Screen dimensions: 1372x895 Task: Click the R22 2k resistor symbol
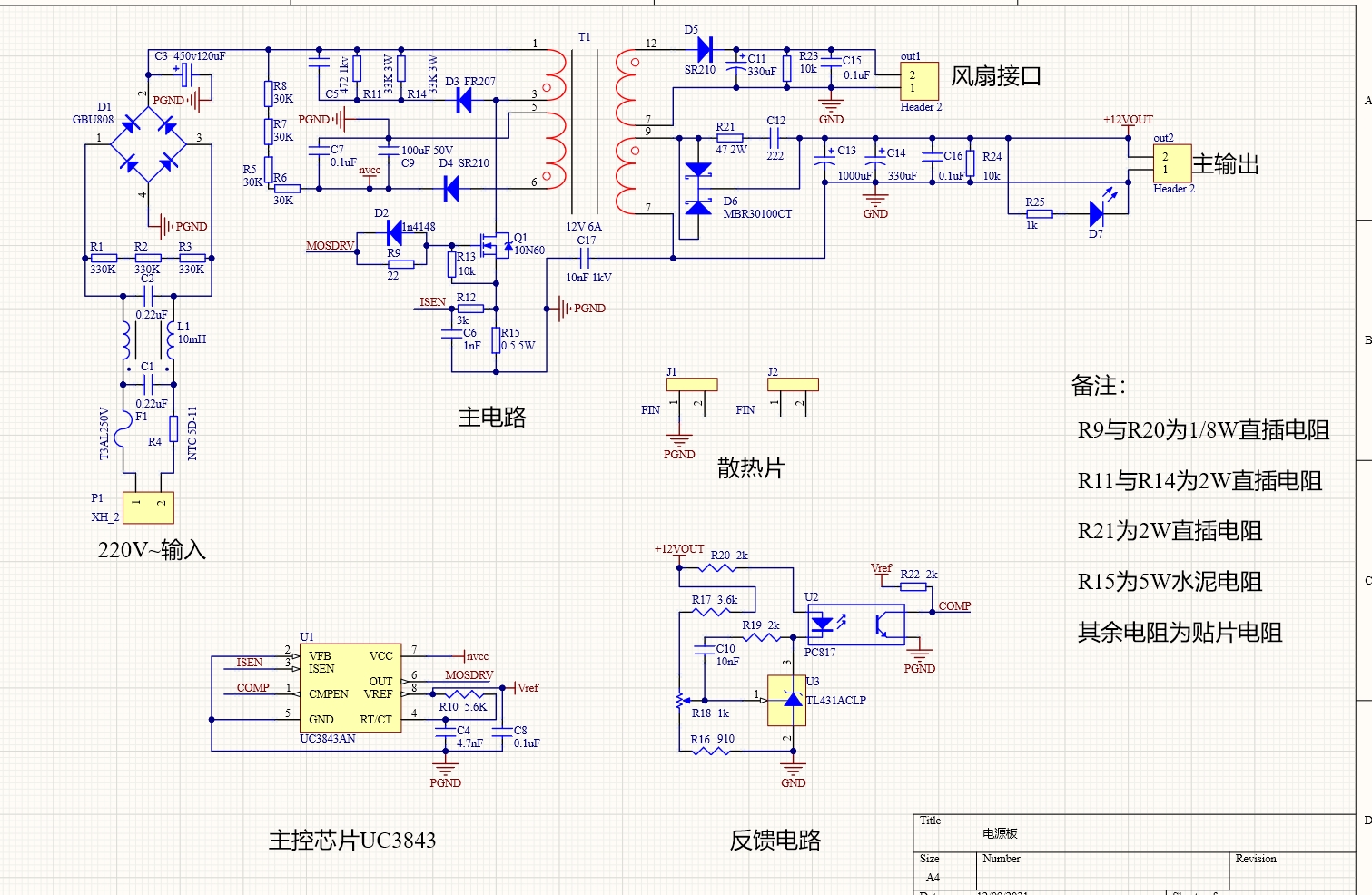913,587
